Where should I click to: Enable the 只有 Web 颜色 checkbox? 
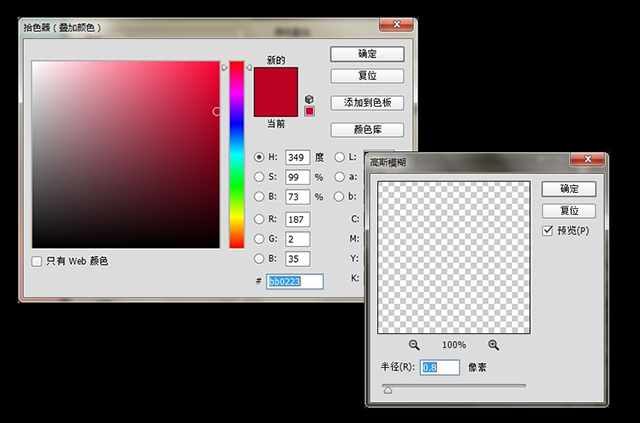click(x=37, y=261)
